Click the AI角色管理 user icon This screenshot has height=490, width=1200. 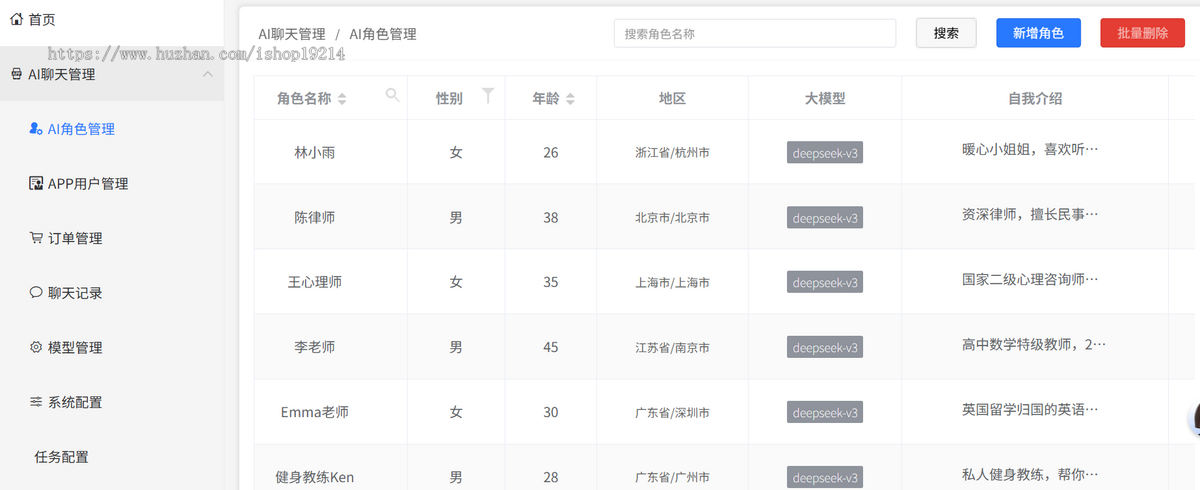coord(37,129)
